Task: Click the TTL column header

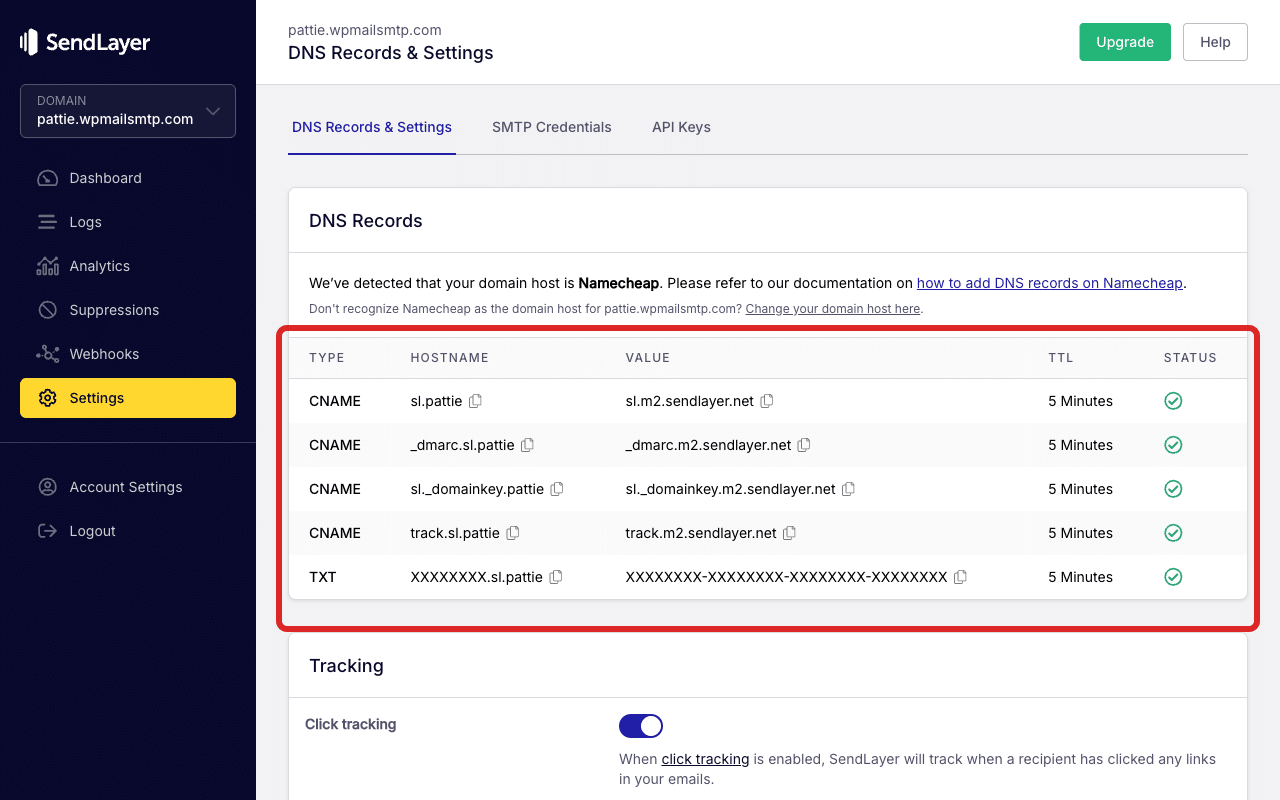Action: [x=1059, y=358]
